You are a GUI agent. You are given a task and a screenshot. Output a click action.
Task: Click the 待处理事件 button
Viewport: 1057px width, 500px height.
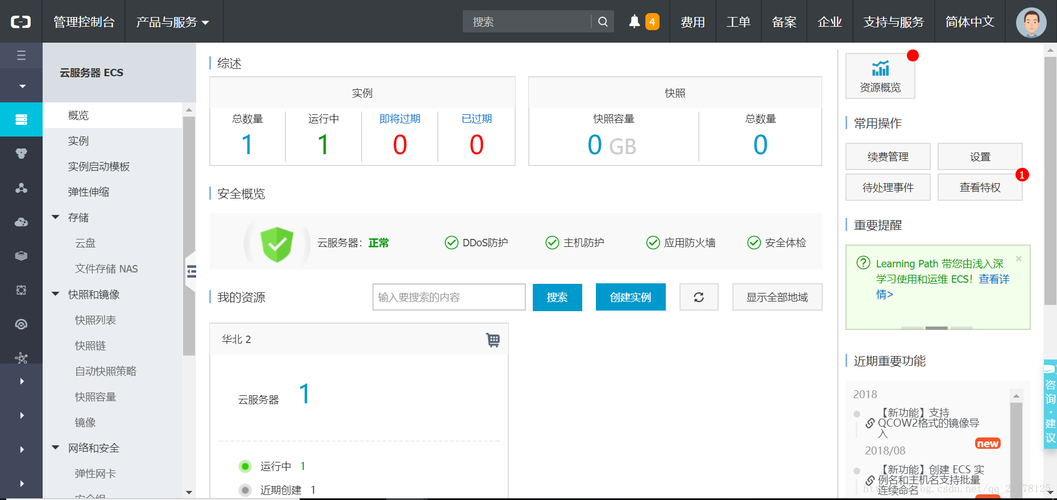pos(888,187)
